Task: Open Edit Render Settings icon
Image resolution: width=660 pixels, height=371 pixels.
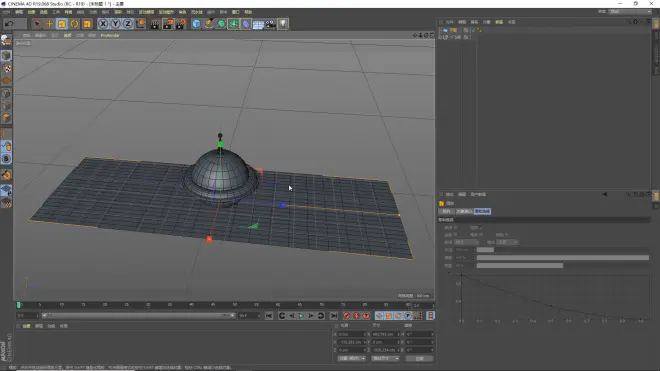Action: [x=181, y=24]
